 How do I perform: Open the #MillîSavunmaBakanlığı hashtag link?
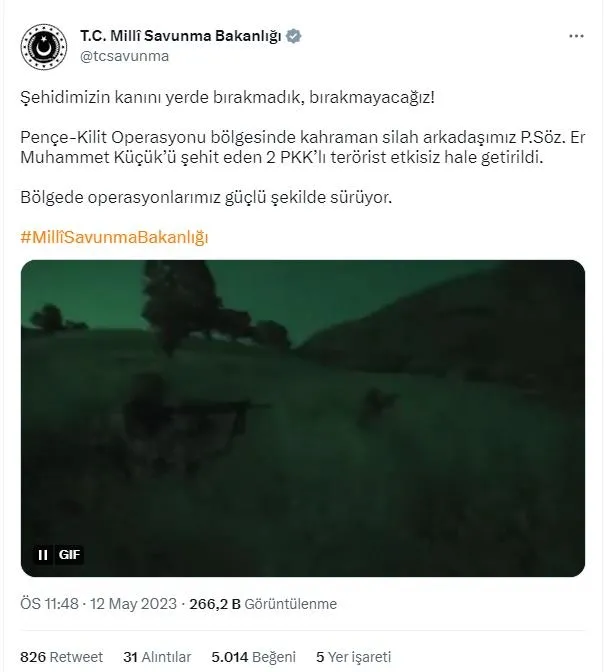[114, 237]
